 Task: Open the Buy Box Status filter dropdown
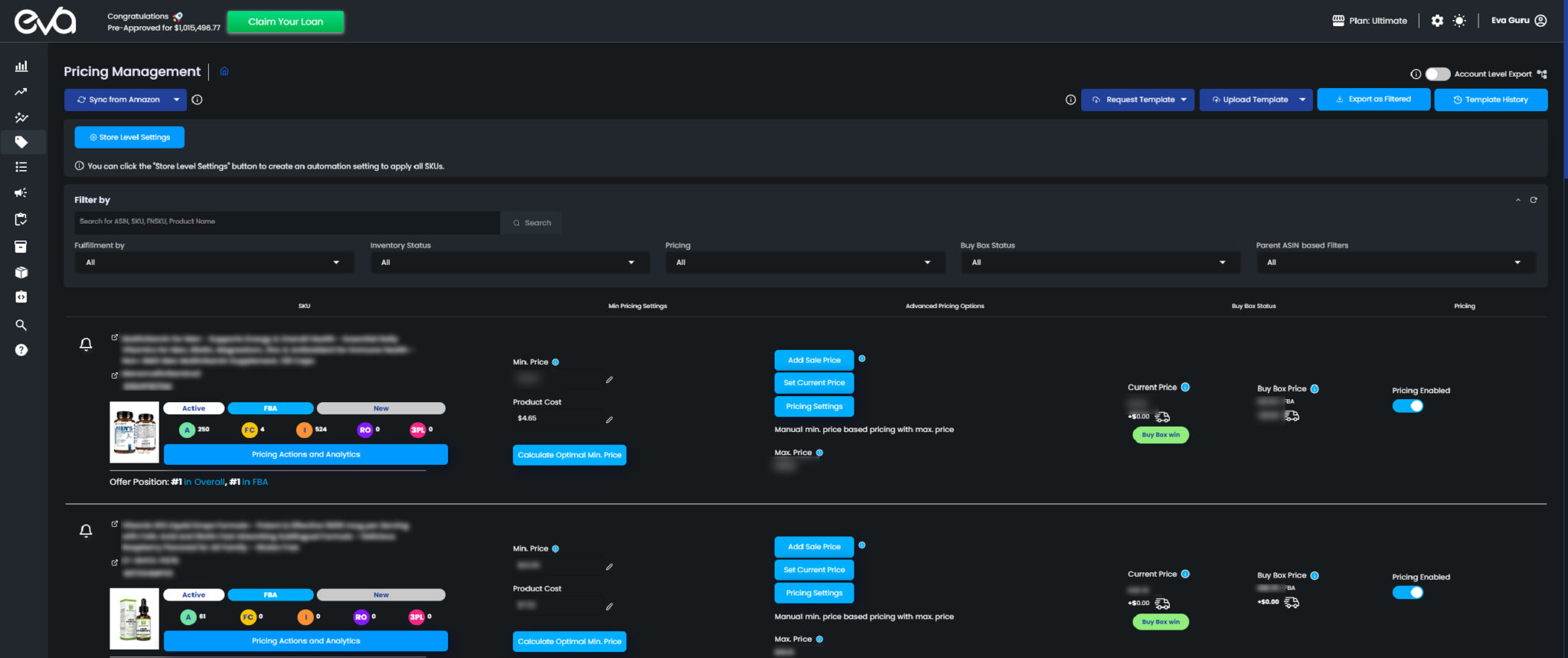pyautogui.click(x=1099, y=263)
